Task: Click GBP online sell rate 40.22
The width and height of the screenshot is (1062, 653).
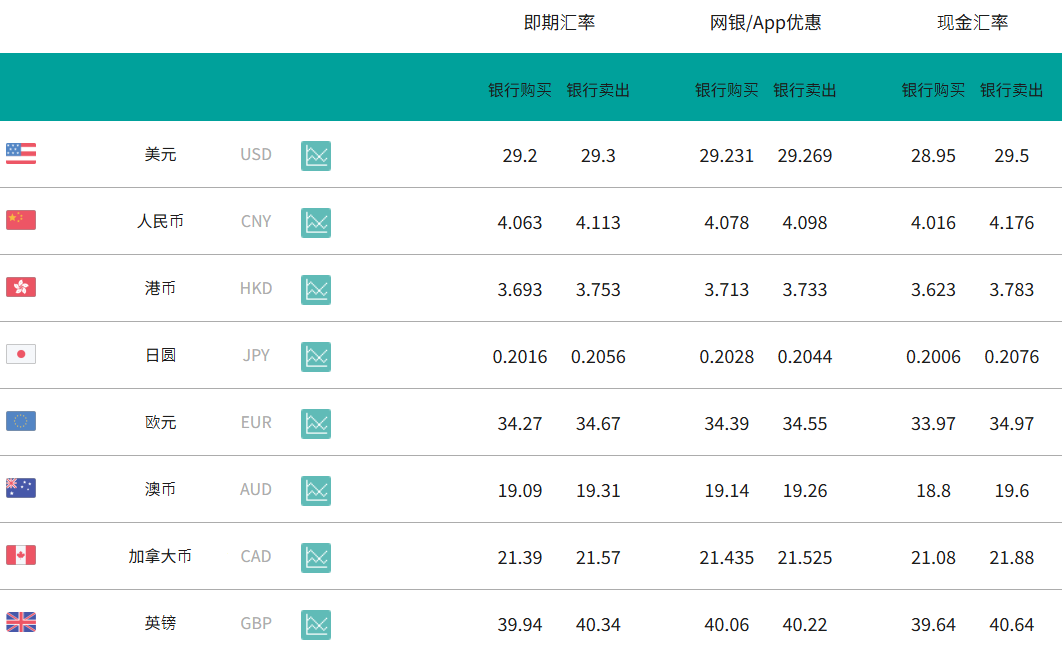Action: pyautogui.click(x=805, y=625)
